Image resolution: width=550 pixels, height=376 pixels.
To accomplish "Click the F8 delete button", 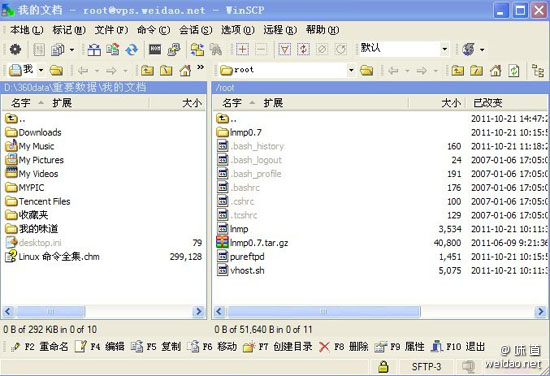I will point(344,347).
